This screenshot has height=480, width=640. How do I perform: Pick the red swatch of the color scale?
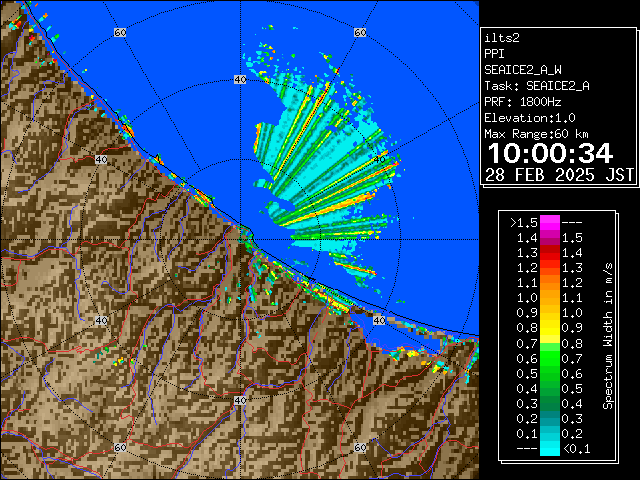tap(550, 253)
